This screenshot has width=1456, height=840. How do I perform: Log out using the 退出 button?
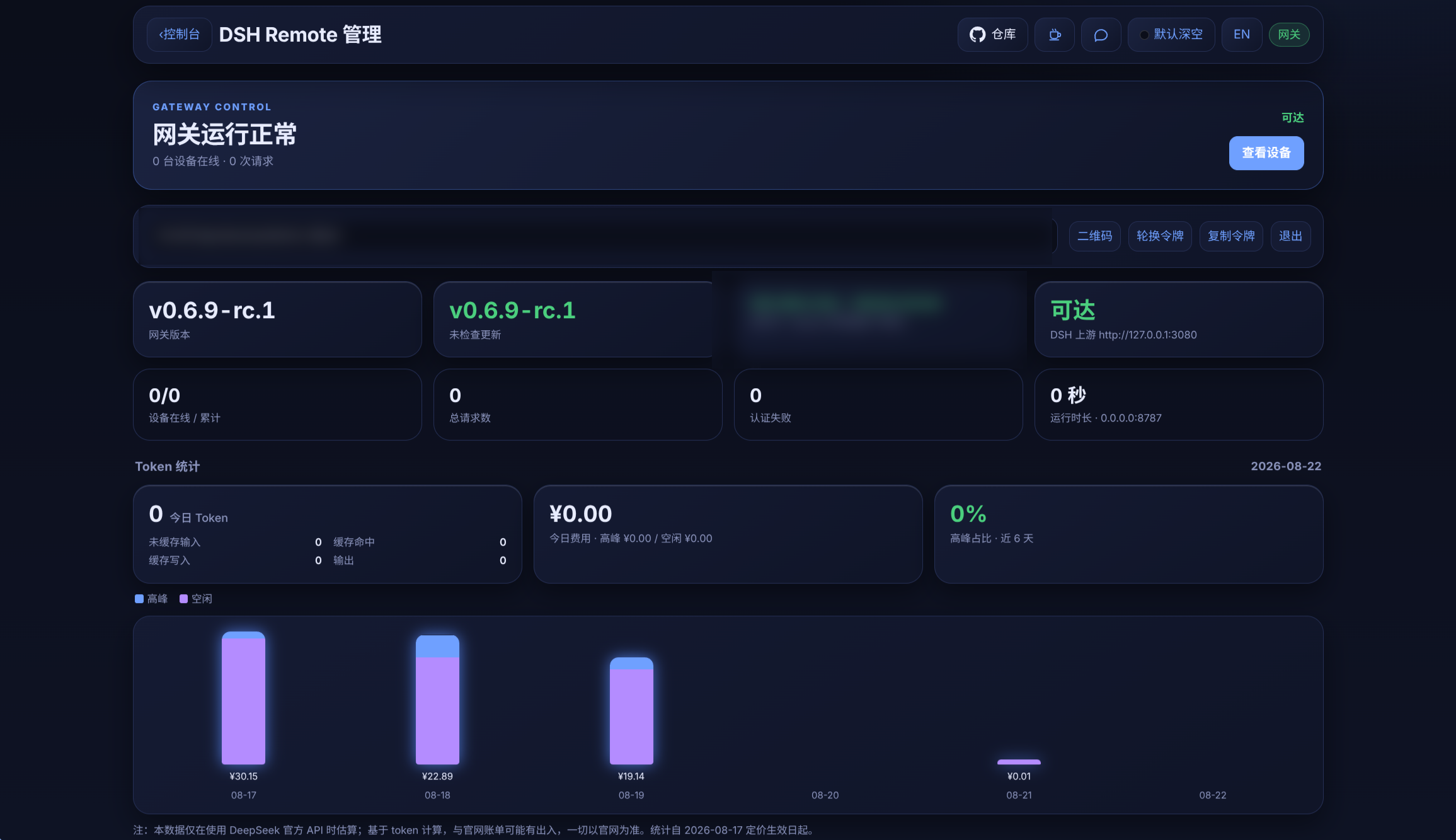tap(1290, 236)
